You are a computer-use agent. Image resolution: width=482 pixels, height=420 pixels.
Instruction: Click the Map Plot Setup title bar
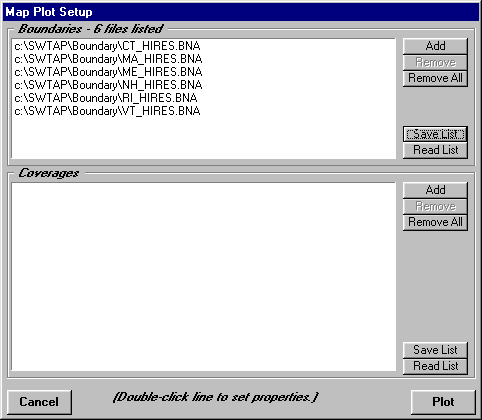coord(241,12)
